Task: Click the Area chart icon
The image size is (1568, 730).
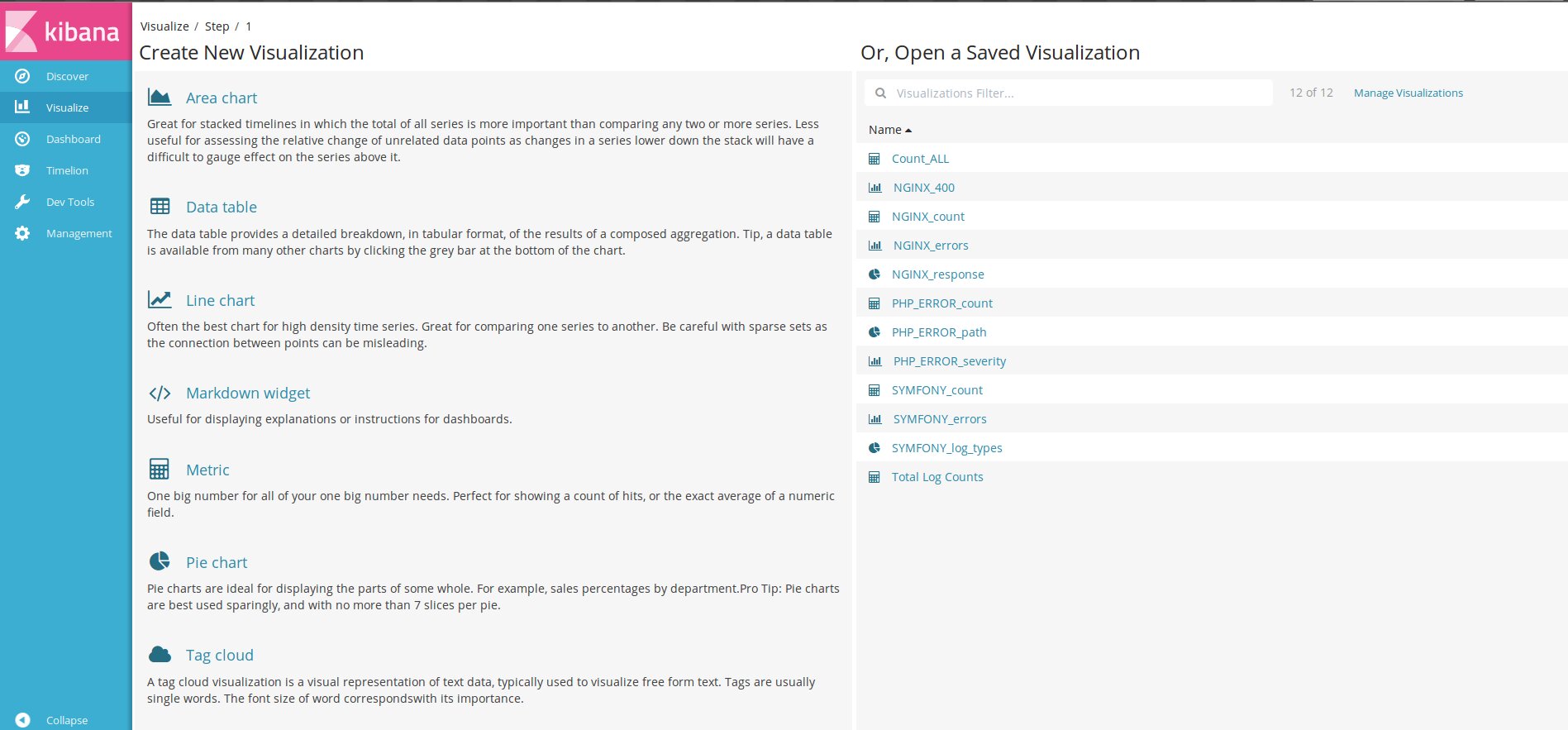Action: pyautogui.click(x=160, y=98)
